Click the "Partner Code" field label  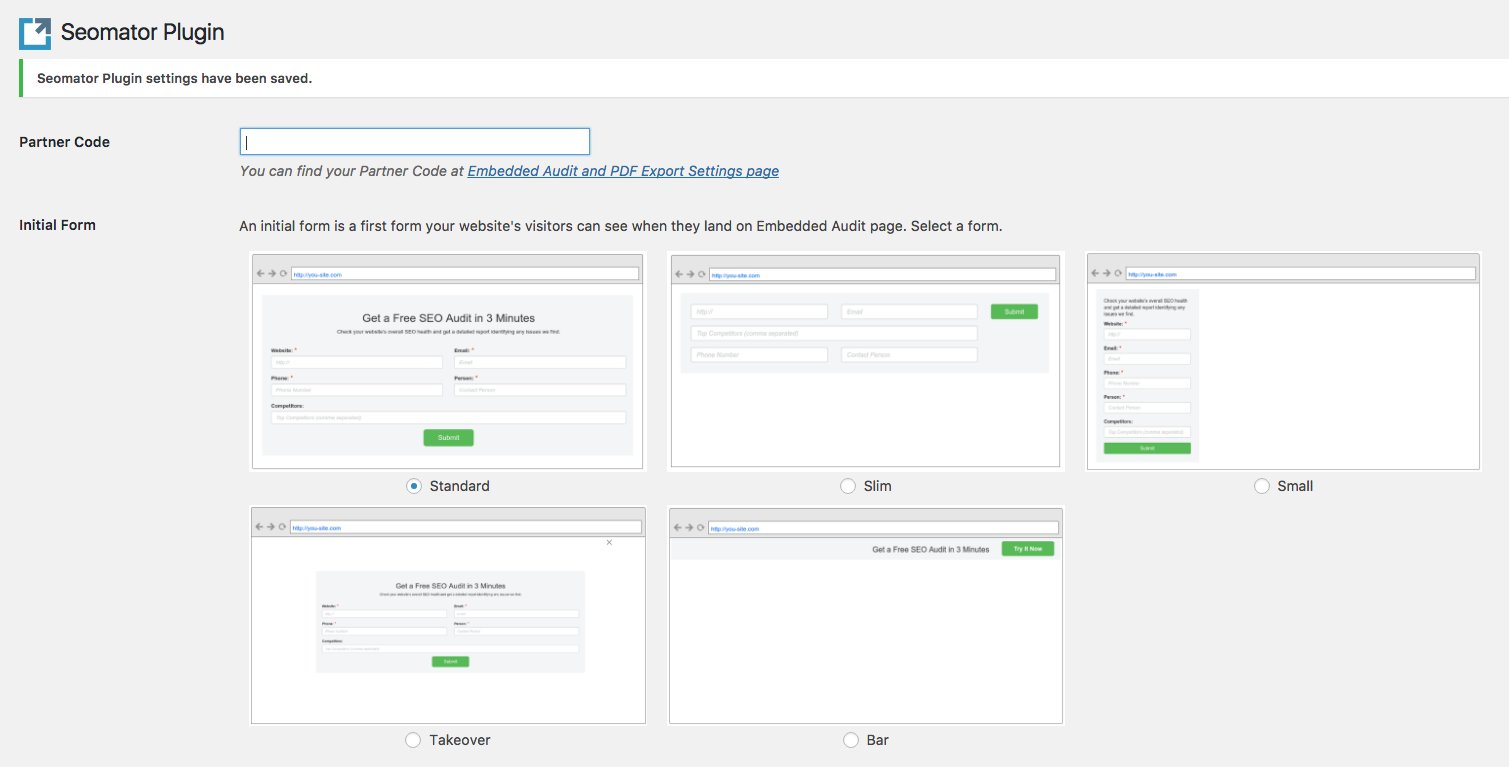pos(65,142)
